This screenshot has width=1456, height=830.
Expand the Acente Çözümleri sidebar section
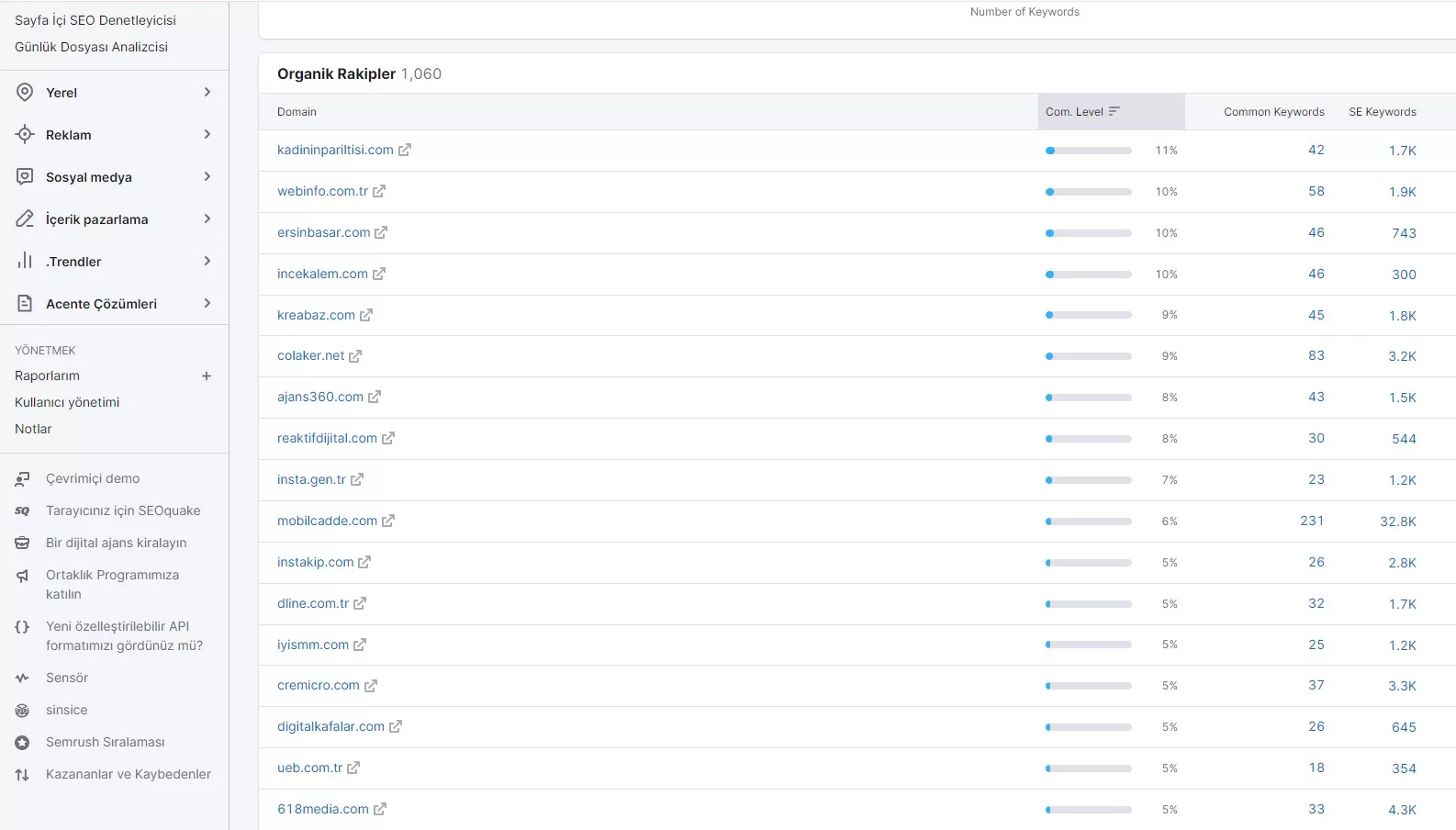207,303
